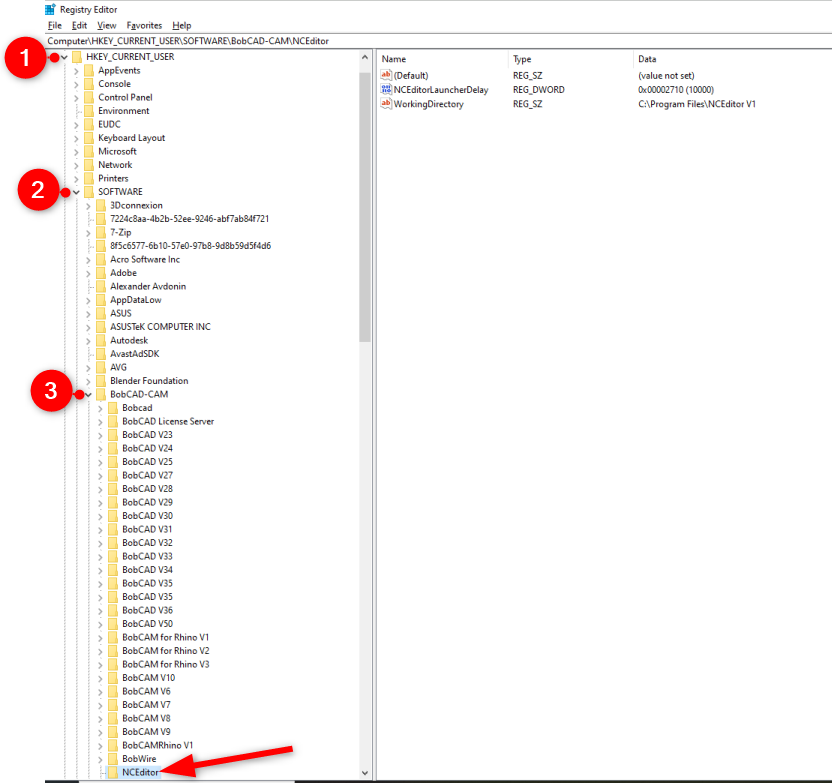Expand the Microsoft key
The image size is (832, 783).
[x=76, y=152]
